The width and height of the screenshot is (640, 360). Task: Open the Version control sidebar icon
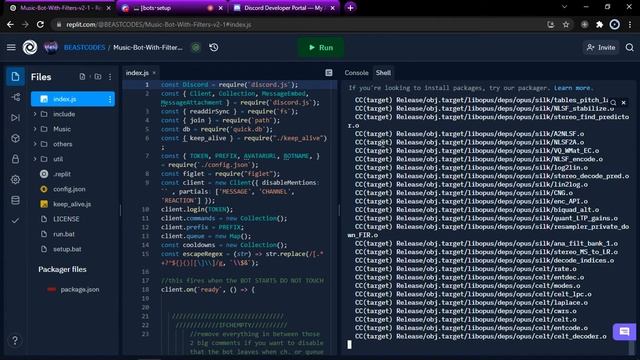[x=16, y=97]
